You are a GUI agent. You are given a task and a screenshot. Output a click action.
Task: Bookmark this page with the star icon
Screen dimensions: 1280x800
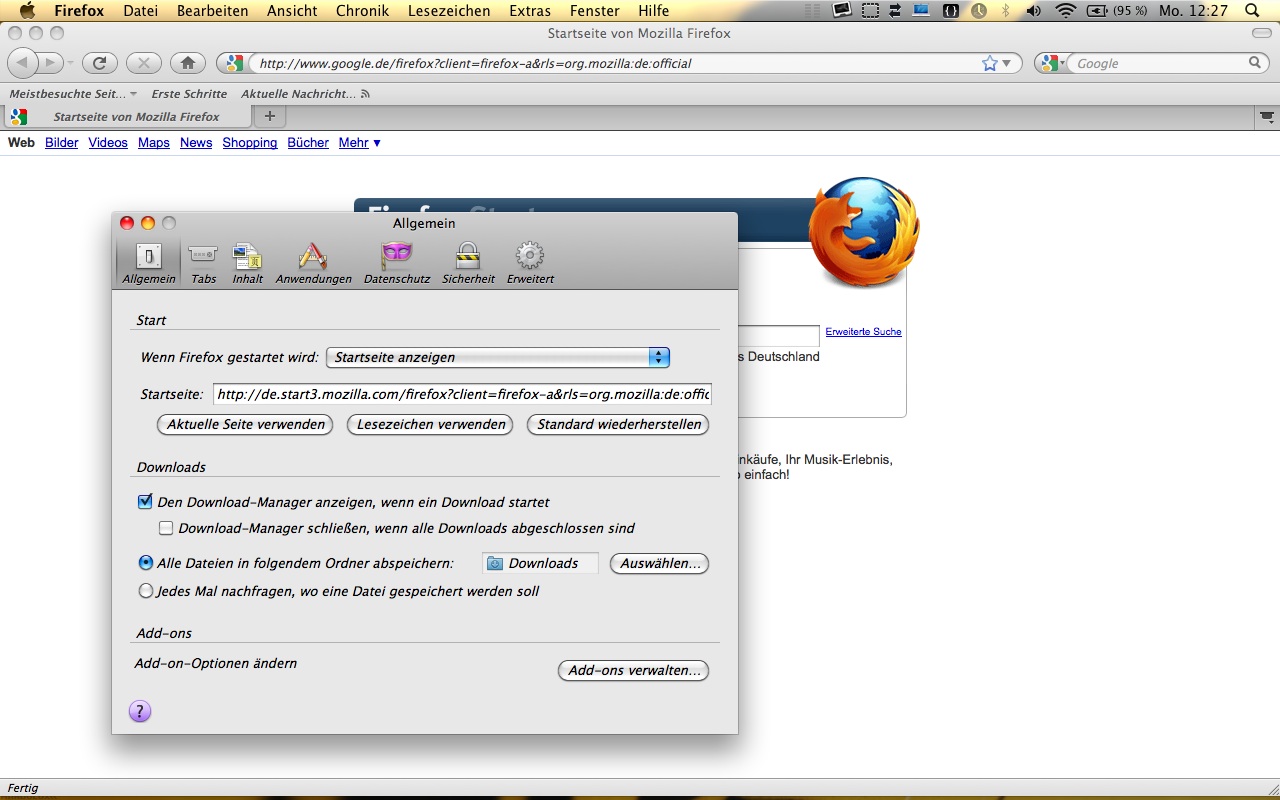point(990,63)
